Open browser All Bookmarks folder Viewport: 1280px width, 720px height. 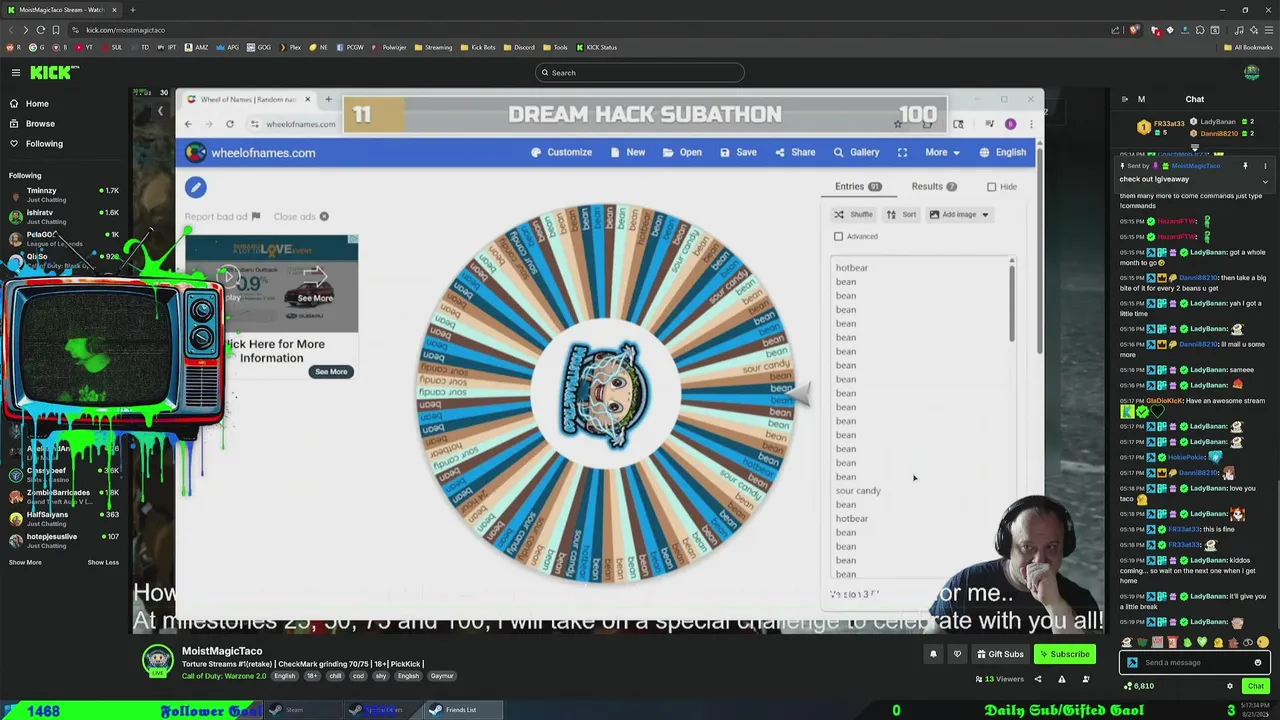[1249, 47]
